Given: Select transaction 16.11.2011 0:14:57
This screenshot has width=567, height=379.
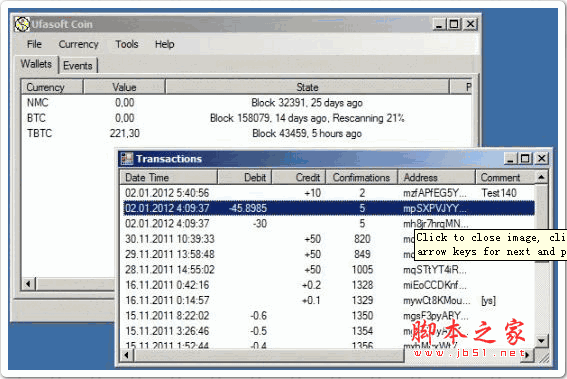Looking at the screenshot, I should [328, 301].
